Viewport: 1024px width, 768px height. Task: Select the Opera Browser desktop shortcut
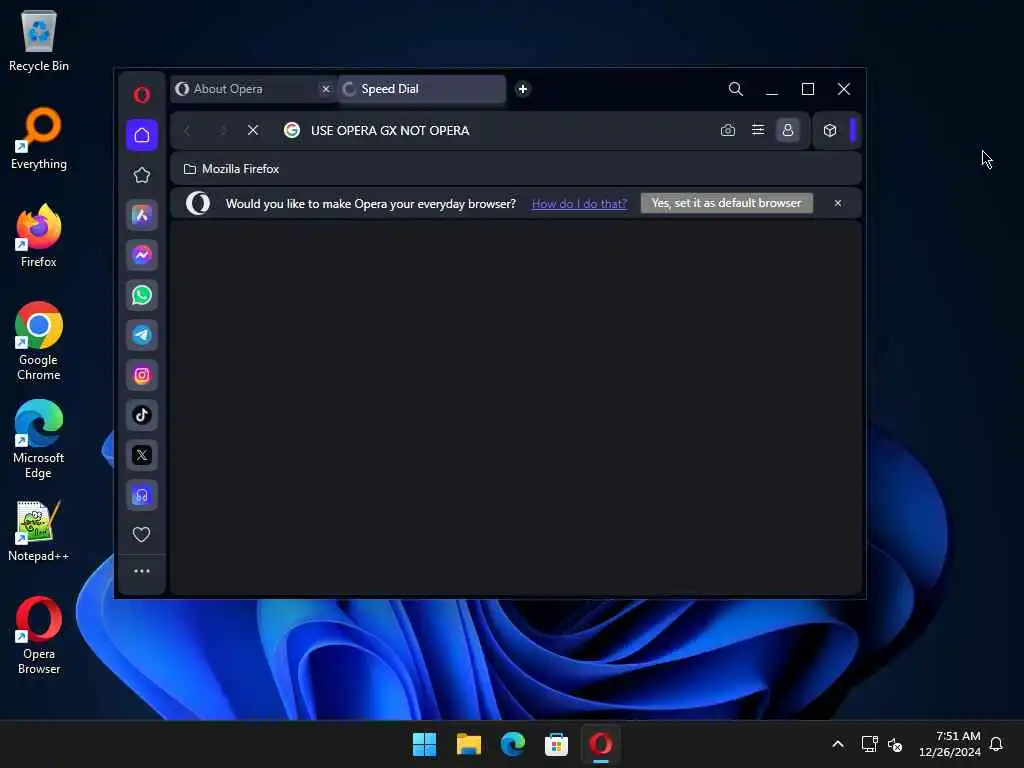(39, 635)
